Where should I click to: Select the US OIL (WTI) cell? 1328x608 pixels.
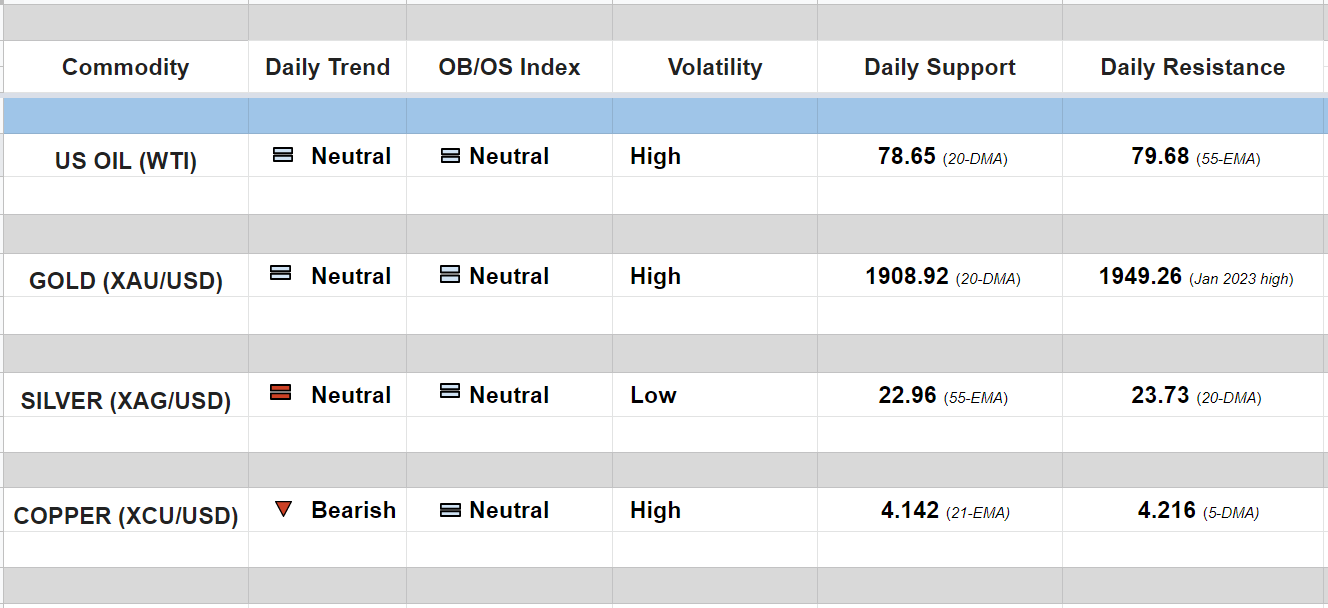(x=126, y=161)
